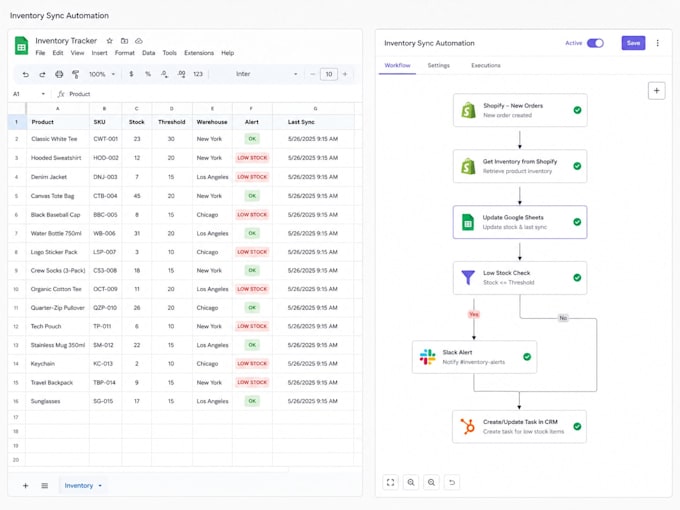Click the second magnifier zoom icon in canvas
This screenshot has width=680, height=510.
tap(431, 482)
